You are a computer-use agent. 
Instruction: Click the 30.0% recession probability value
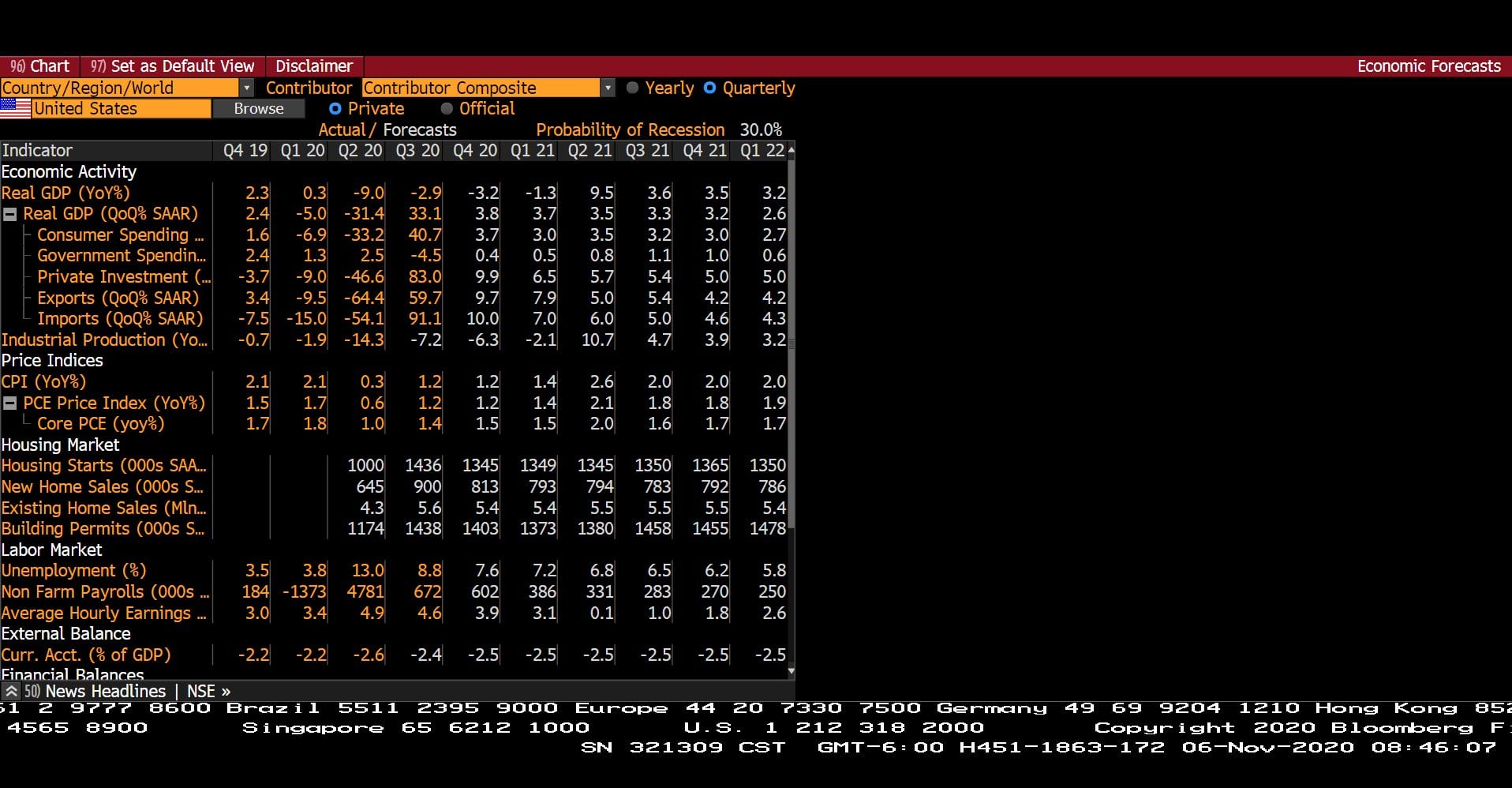coord(761,129)
